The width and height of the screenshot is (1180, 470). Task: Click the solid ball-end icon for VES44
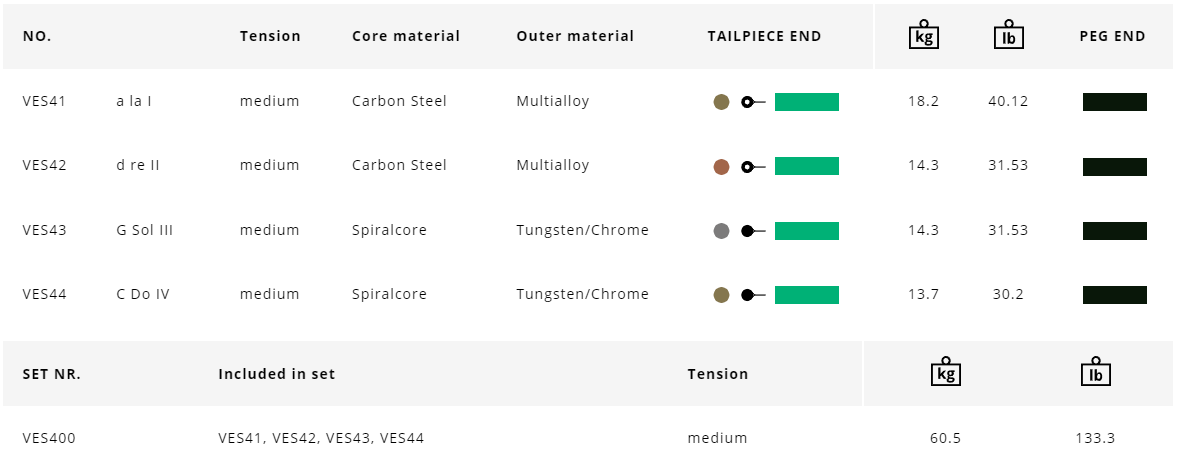(752, 295)
